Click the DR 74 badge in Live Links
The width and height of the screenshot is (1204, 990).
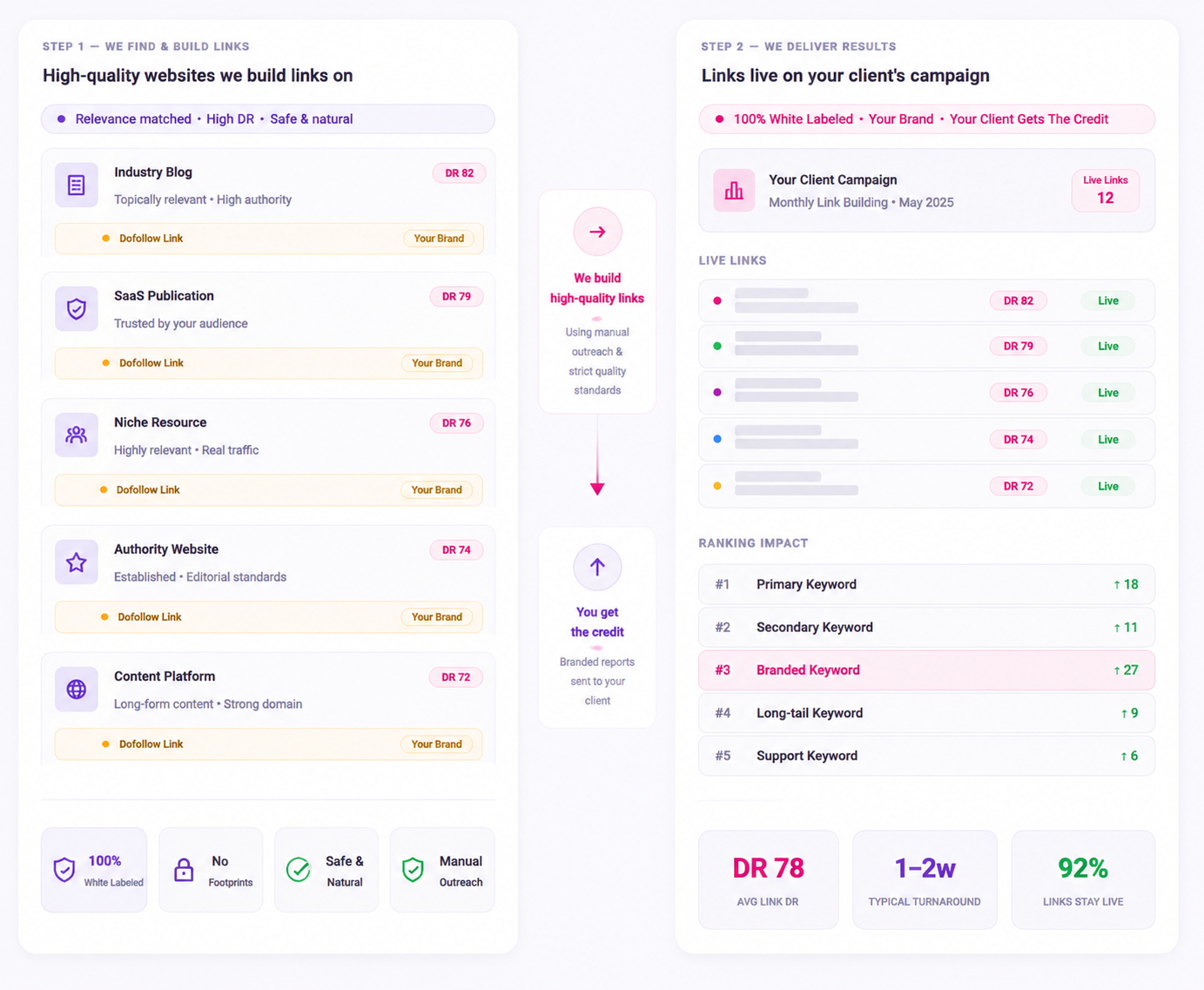pos(1019,440)
